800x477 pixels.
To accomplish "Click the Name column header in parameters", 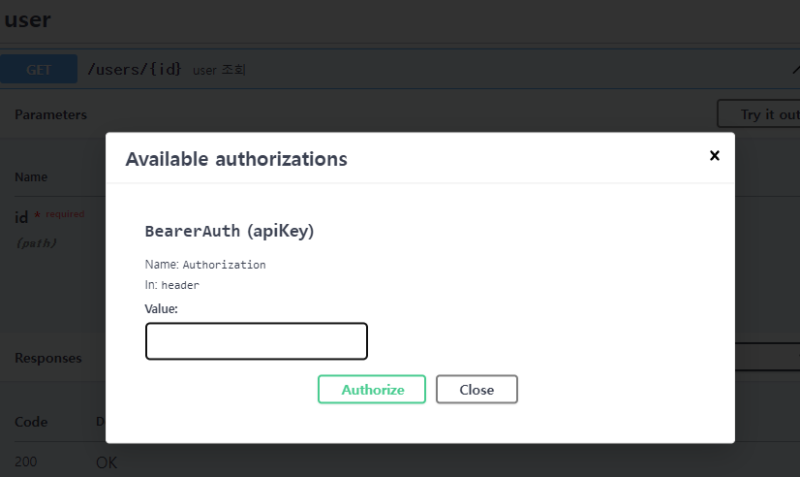I will [x=31, y=177].
